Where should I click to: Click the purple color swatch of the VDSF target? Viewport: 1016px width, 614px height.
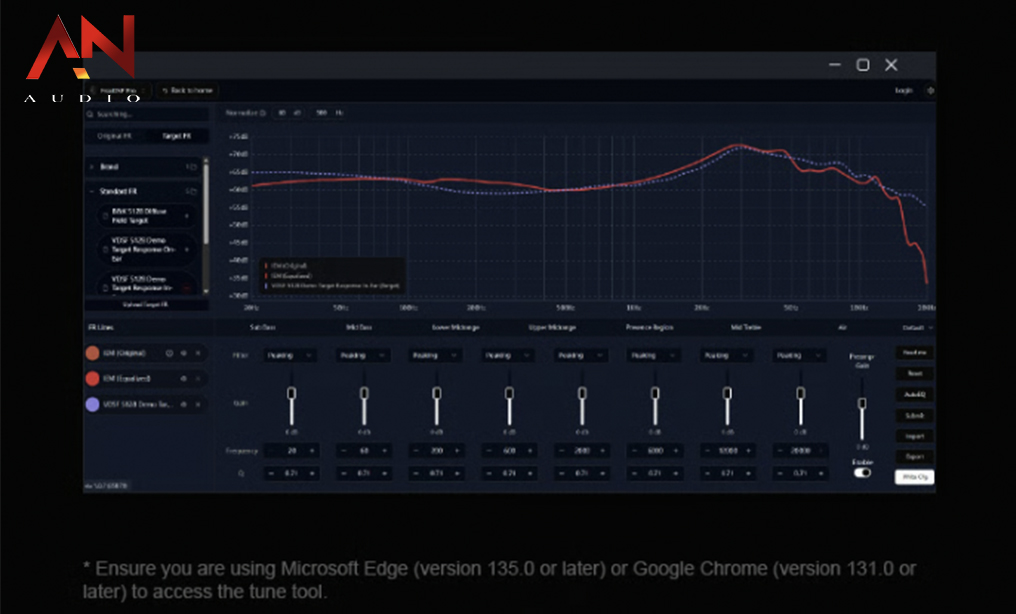coord(93,404)
